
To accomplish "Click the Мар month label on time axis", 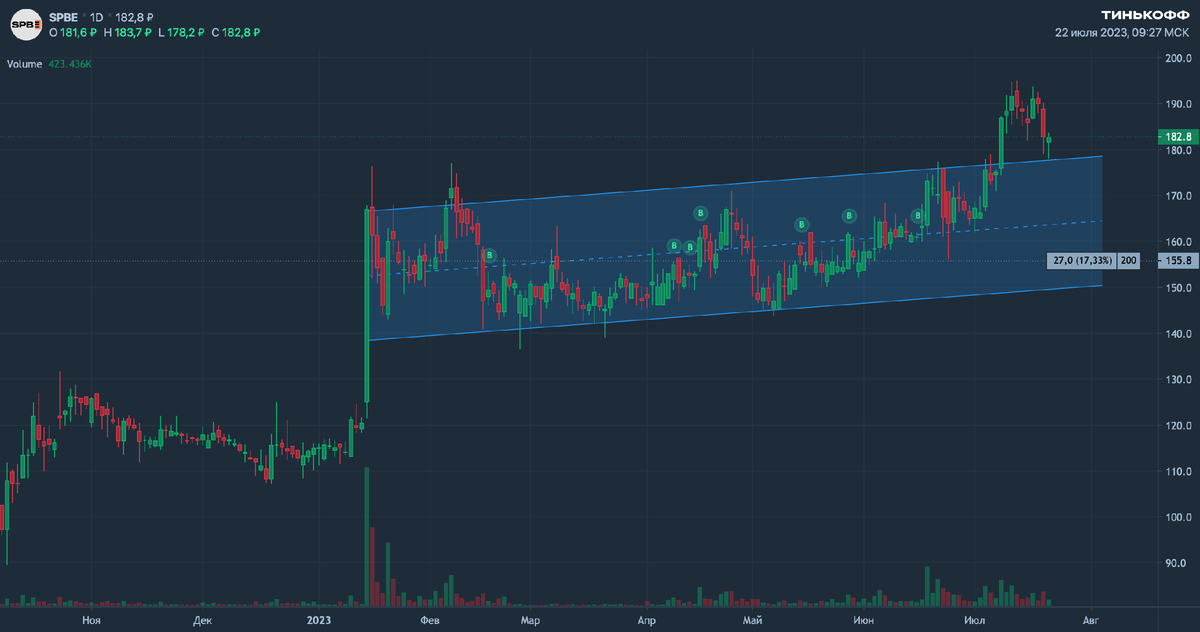I will click(531, 621).
